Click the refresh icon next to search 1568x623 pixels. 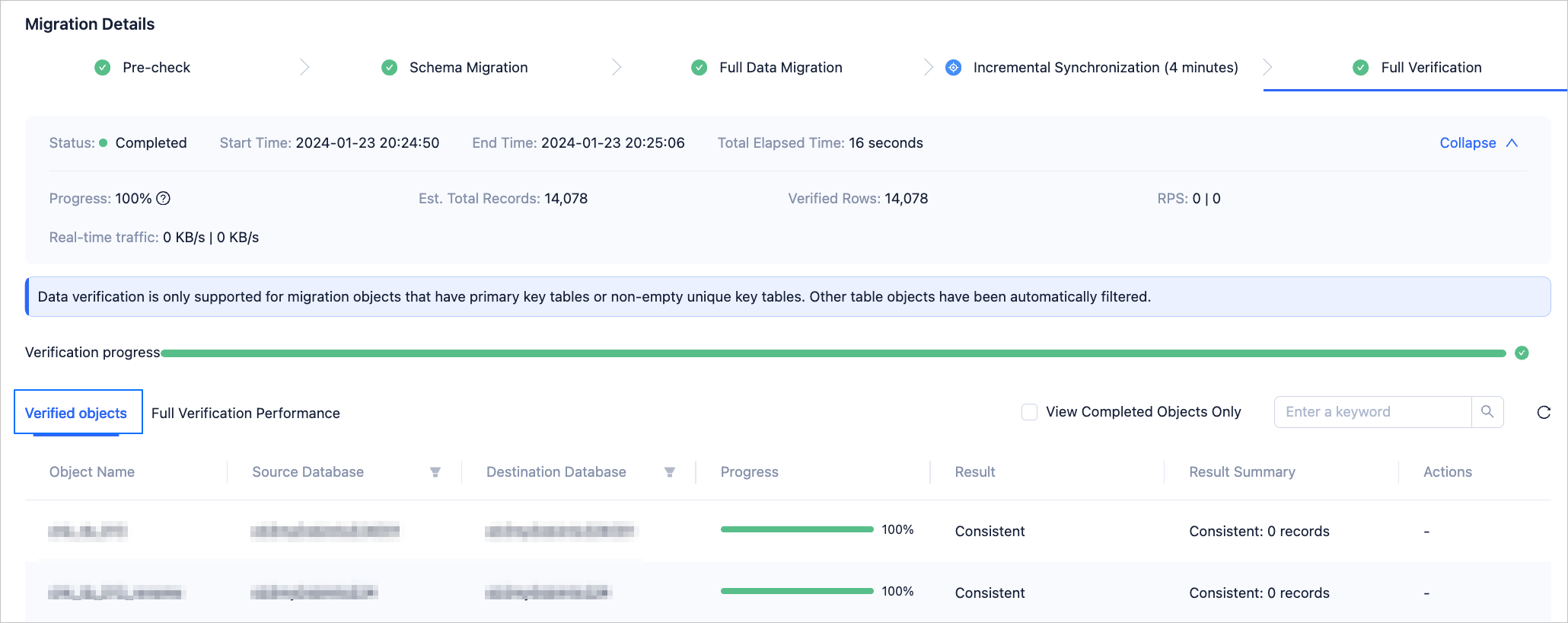(x=1544, y=413)
